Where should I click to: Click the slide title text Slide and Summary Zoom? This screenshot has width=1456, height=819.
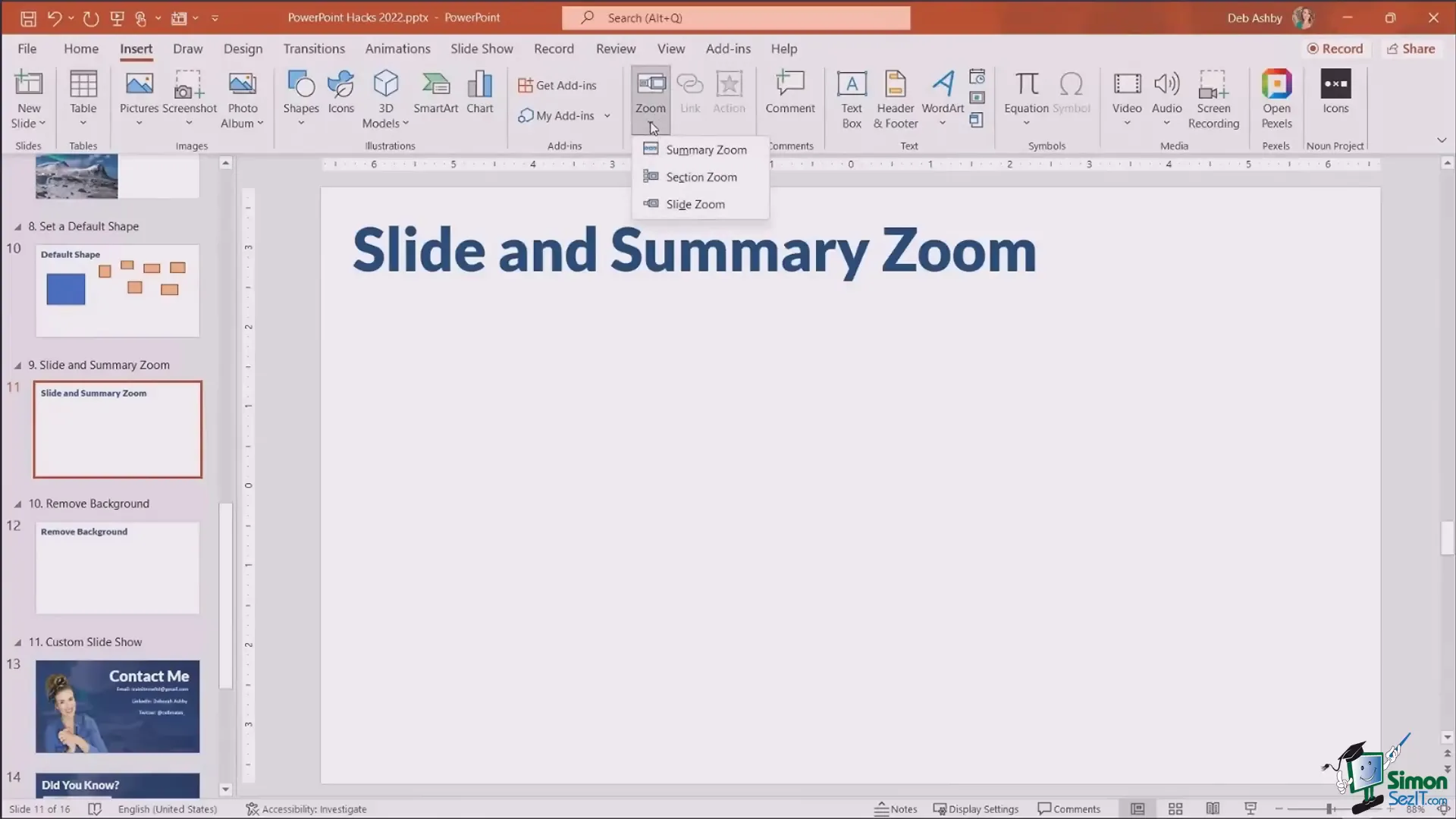pyautogui.click(x=694, y=251)
